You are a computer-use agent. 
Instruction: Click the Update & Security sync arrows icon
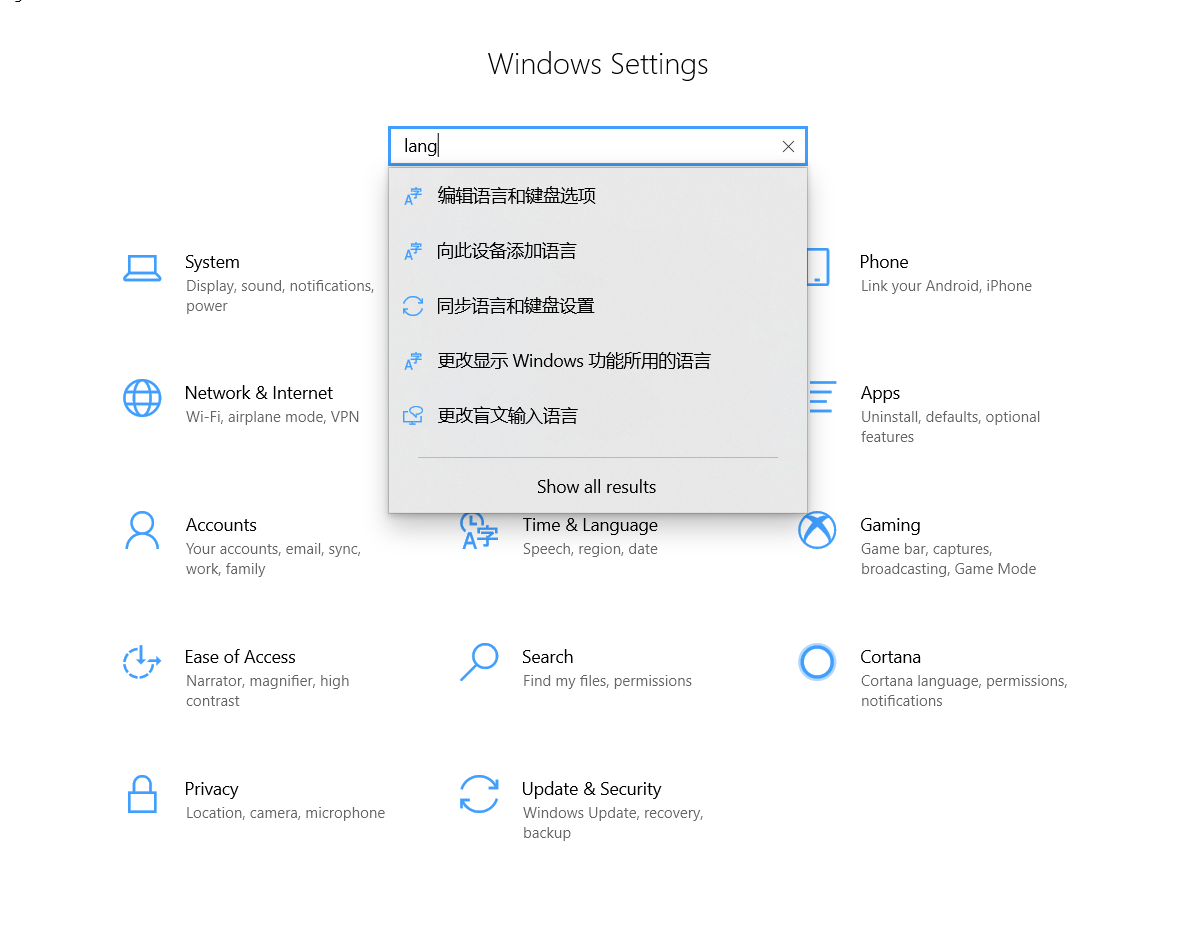coord(479,794)
